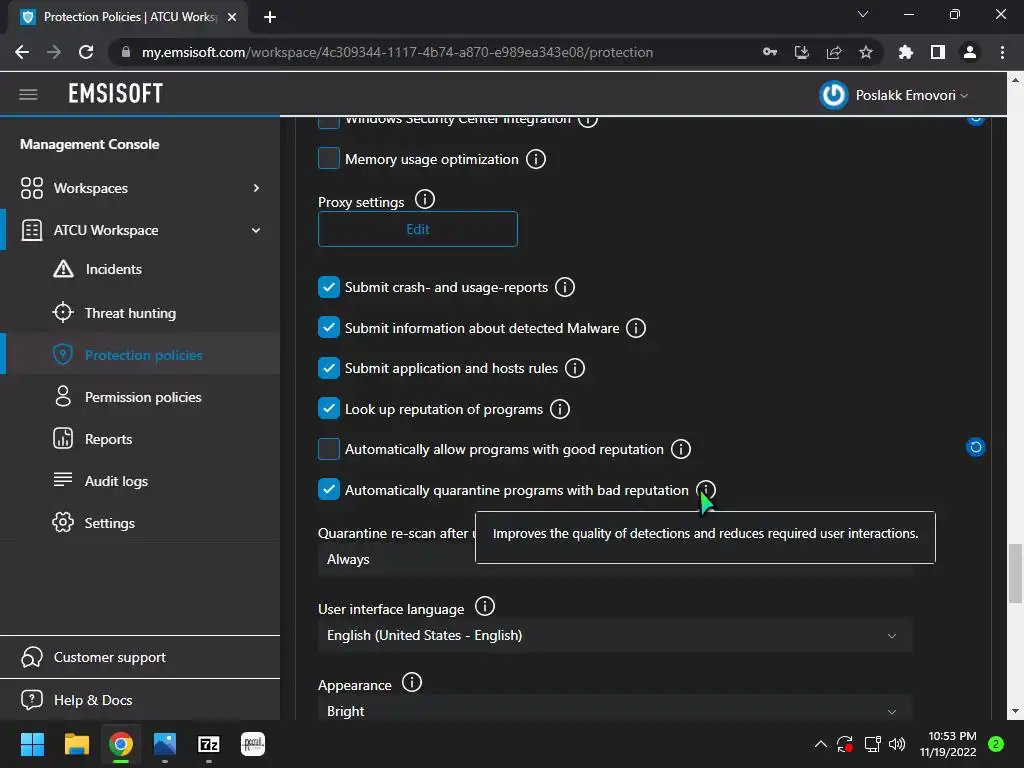Open the User interface language dropdown
The height and width of the screenshot is (768, 1024).
pos(615,635)
